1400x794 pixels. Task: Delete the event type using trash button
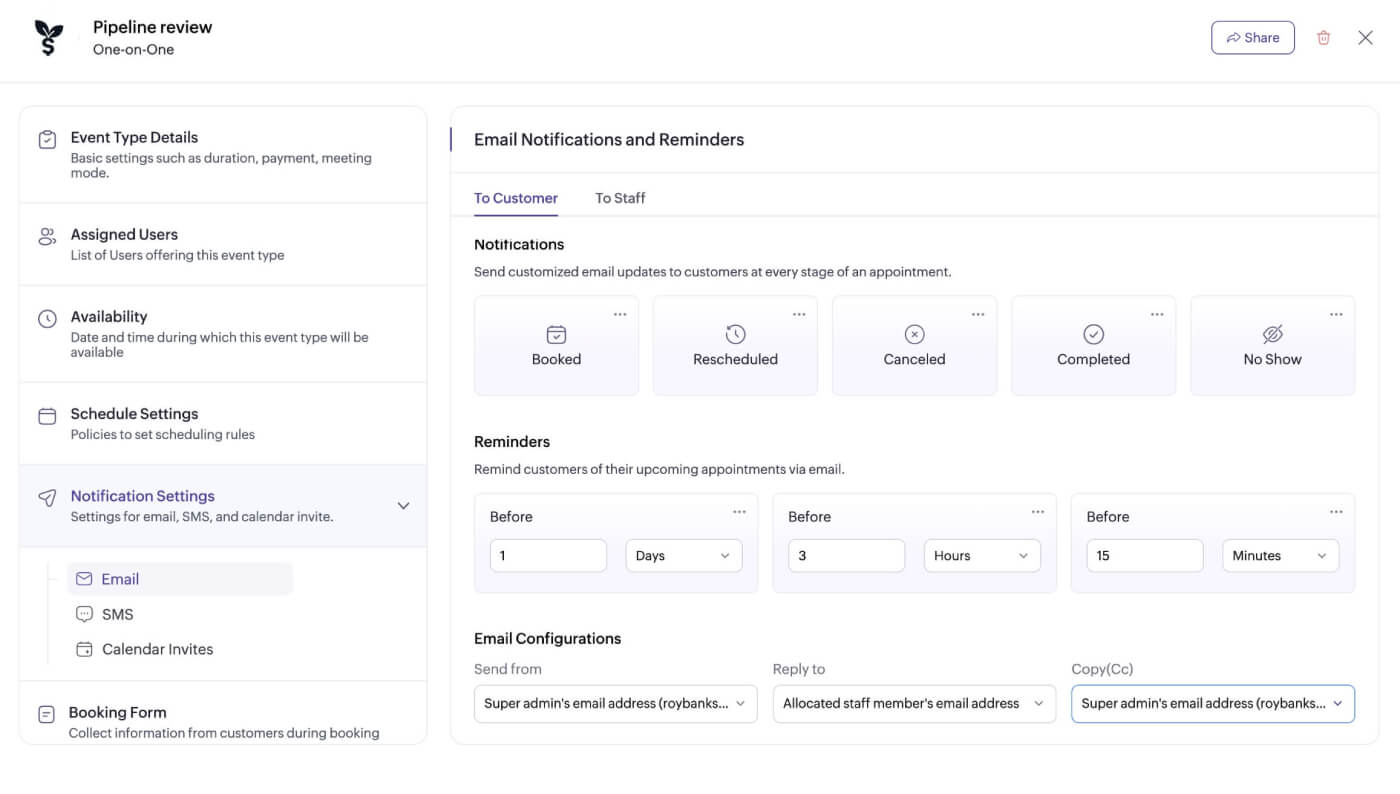click(1323, 37)
